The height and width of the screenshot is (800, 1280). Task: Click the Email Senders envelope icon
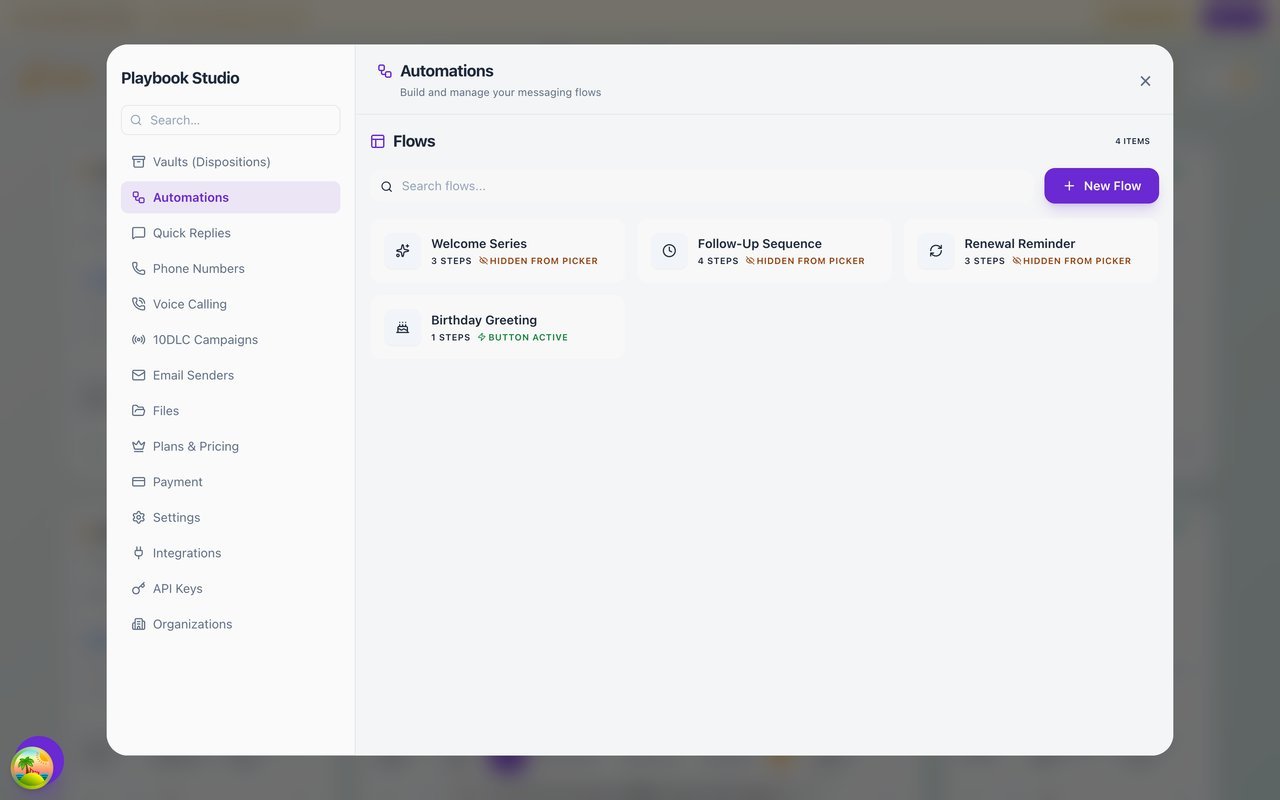pyautogui.click(x=138, y=375)
